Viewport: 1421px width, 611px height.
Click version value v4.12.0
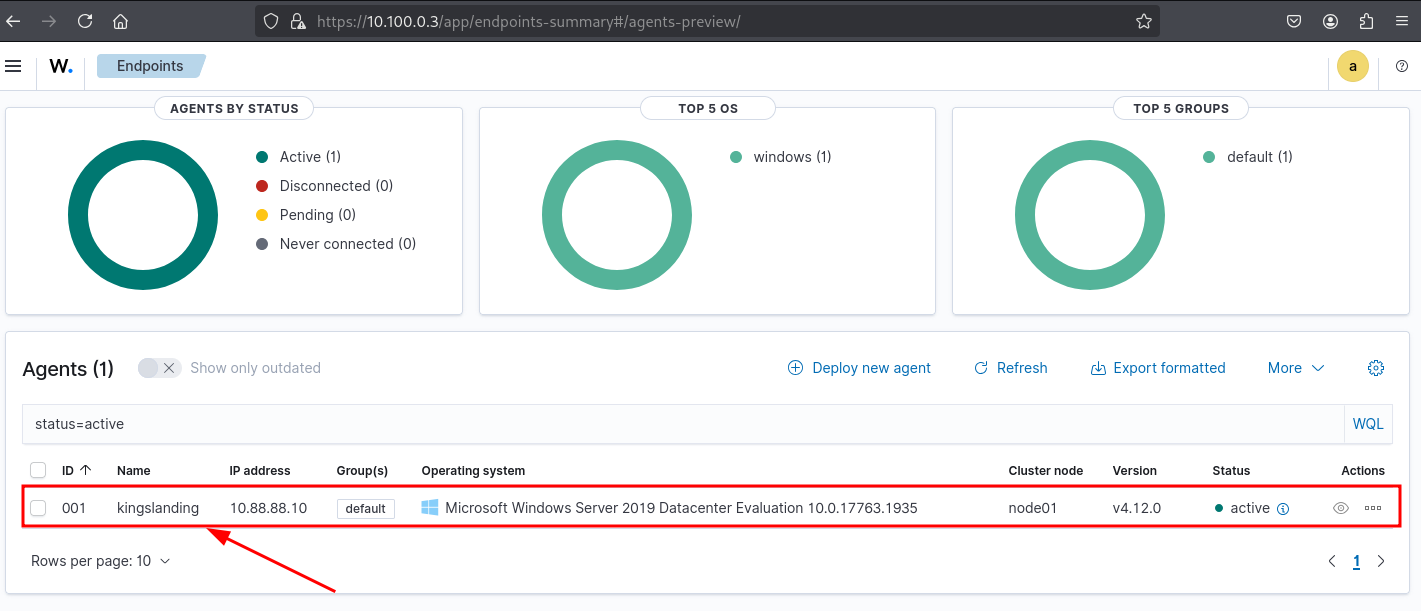coord(1137,508)
